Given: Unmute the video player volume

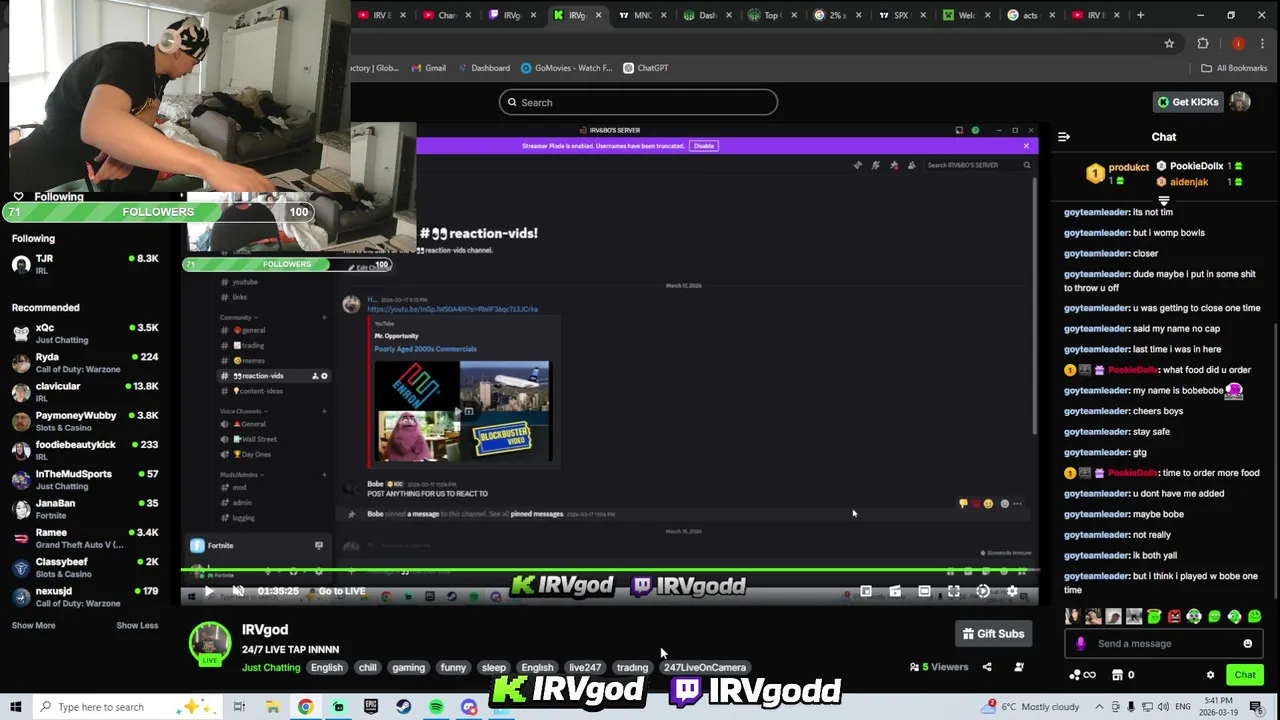Looking at the screenshot, I should pos(238,592).
